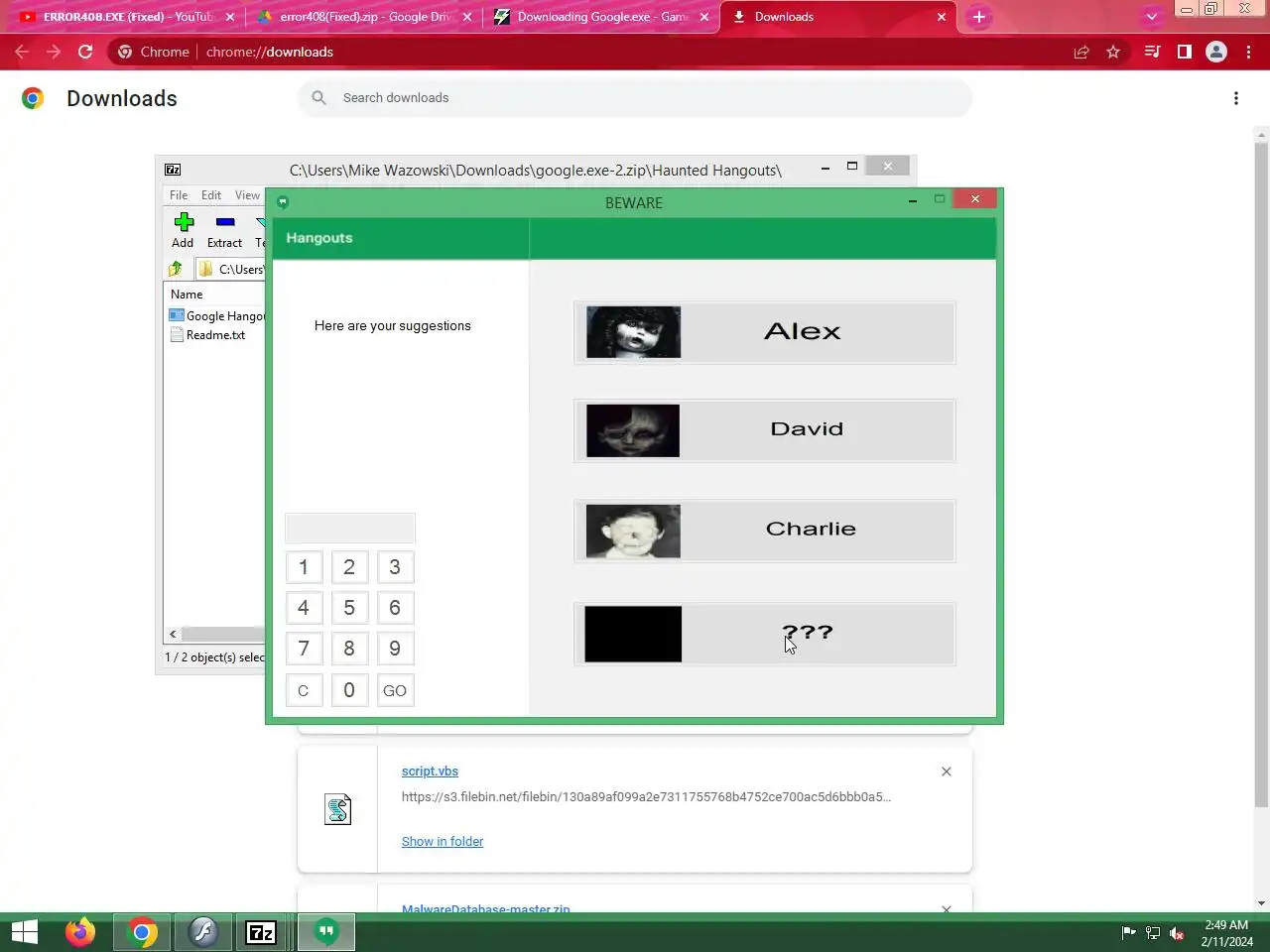Click 7-Zip up-folder icon
The image size is (1270, 952).
(176, 269)
